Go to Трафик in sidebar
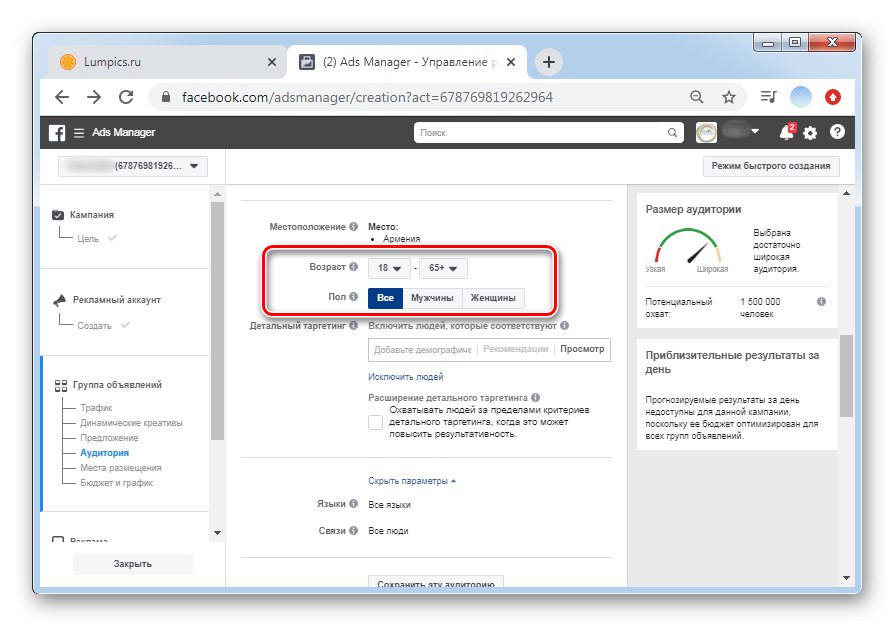Image resolution: width=895 pixels, height=627 pixels. pyautogui.click(x=96, y=408)
